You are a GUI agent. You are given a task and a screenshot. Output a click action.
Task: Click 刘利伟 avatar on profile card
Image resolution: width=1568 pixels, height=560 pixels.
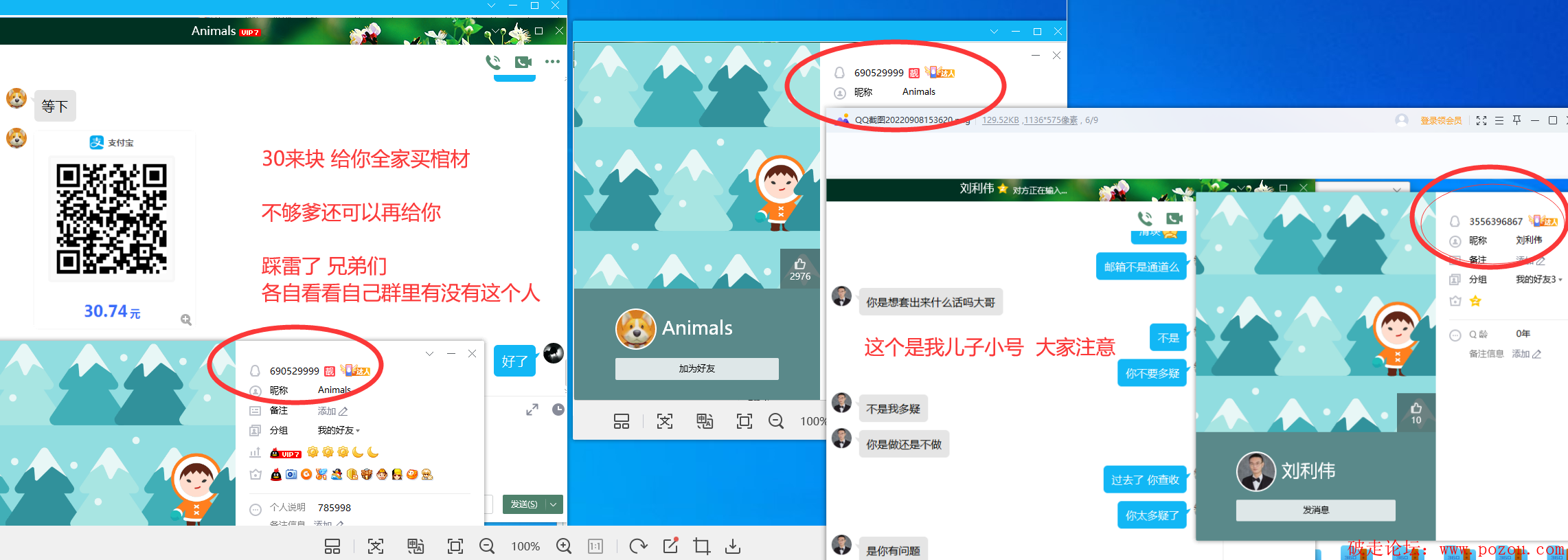click(1256, 471)
